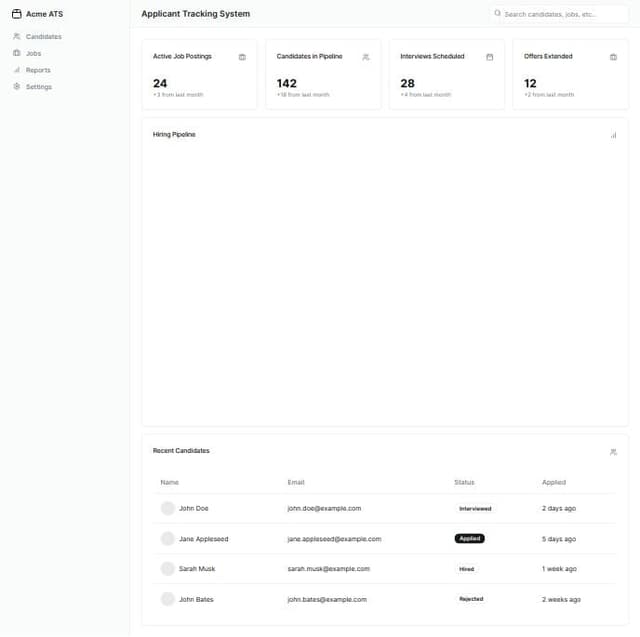The image size is (640, 637).
Task: Click the 28 interviews scheduled value
Action: tap(407, 83)
